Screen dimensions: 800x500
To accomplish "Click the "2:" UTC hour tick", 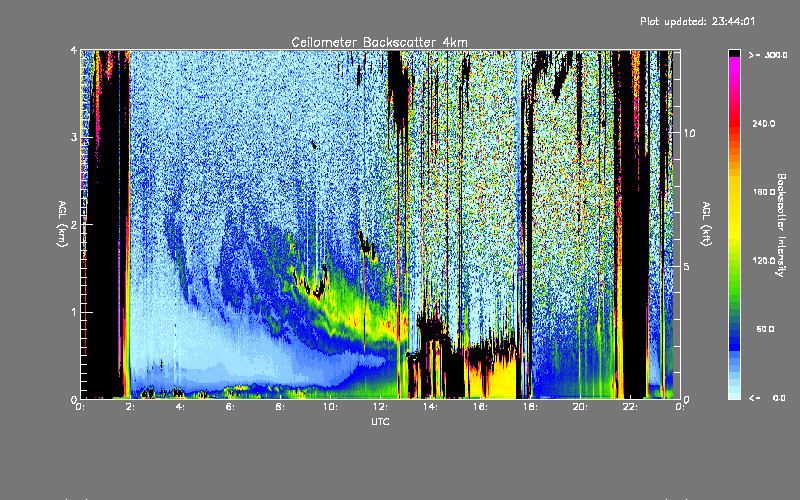I will pyautogui.click(x=131, y=407).
